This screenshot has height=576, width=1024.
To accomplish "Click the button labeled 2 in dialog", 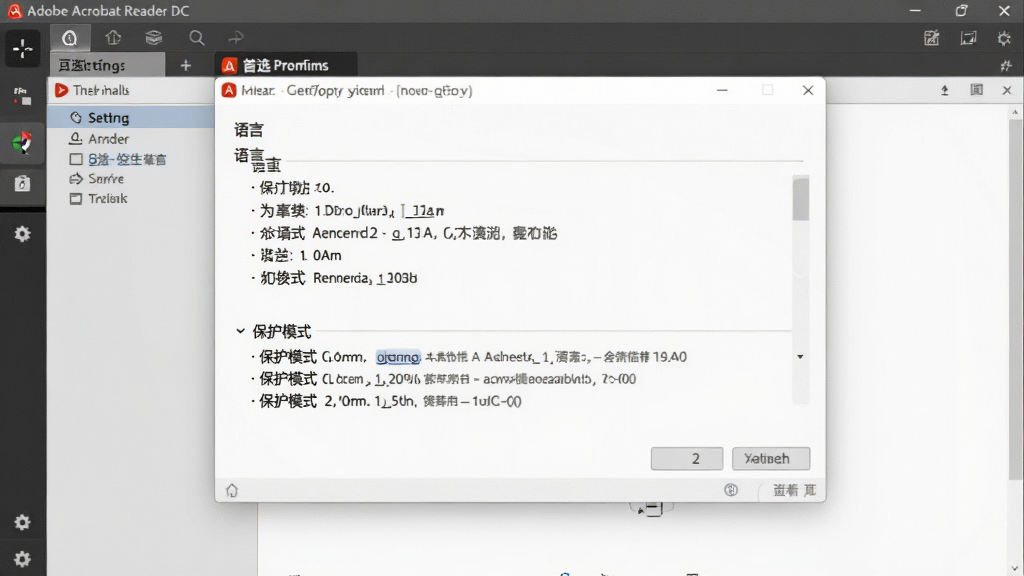I will point(687,458).
